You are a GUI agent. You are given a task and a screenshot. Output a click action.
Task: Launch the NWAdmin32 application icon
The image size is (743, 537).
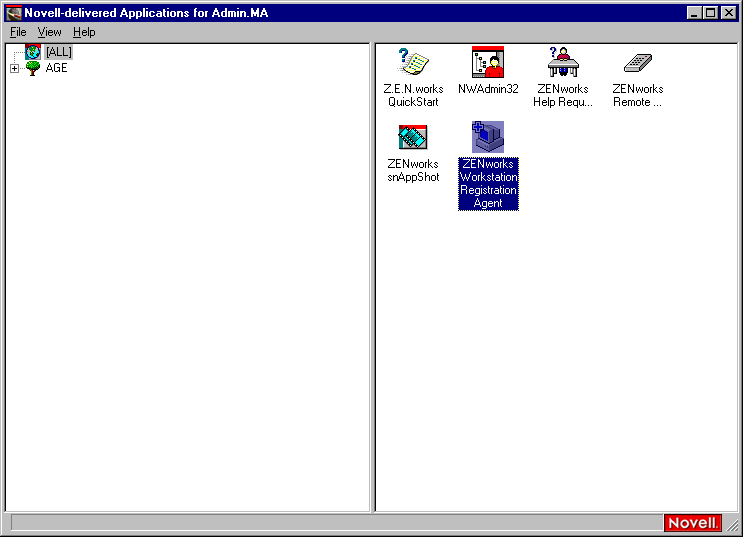pos(488,63)
